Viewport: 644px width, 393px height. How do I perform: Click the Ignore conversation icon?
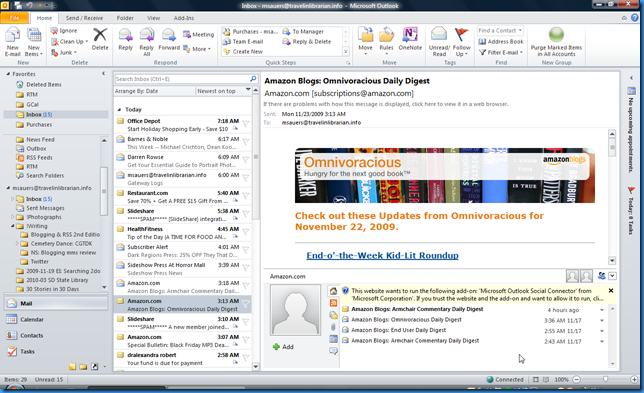[54, 31]
